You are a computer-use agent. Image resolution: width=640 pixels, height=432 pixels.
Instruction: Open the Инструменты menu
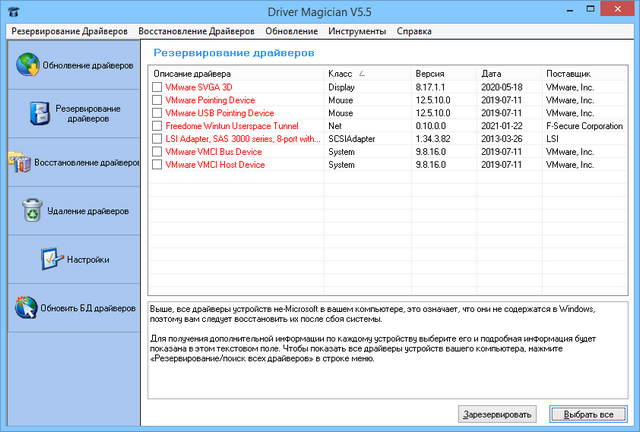click(357, 31)
